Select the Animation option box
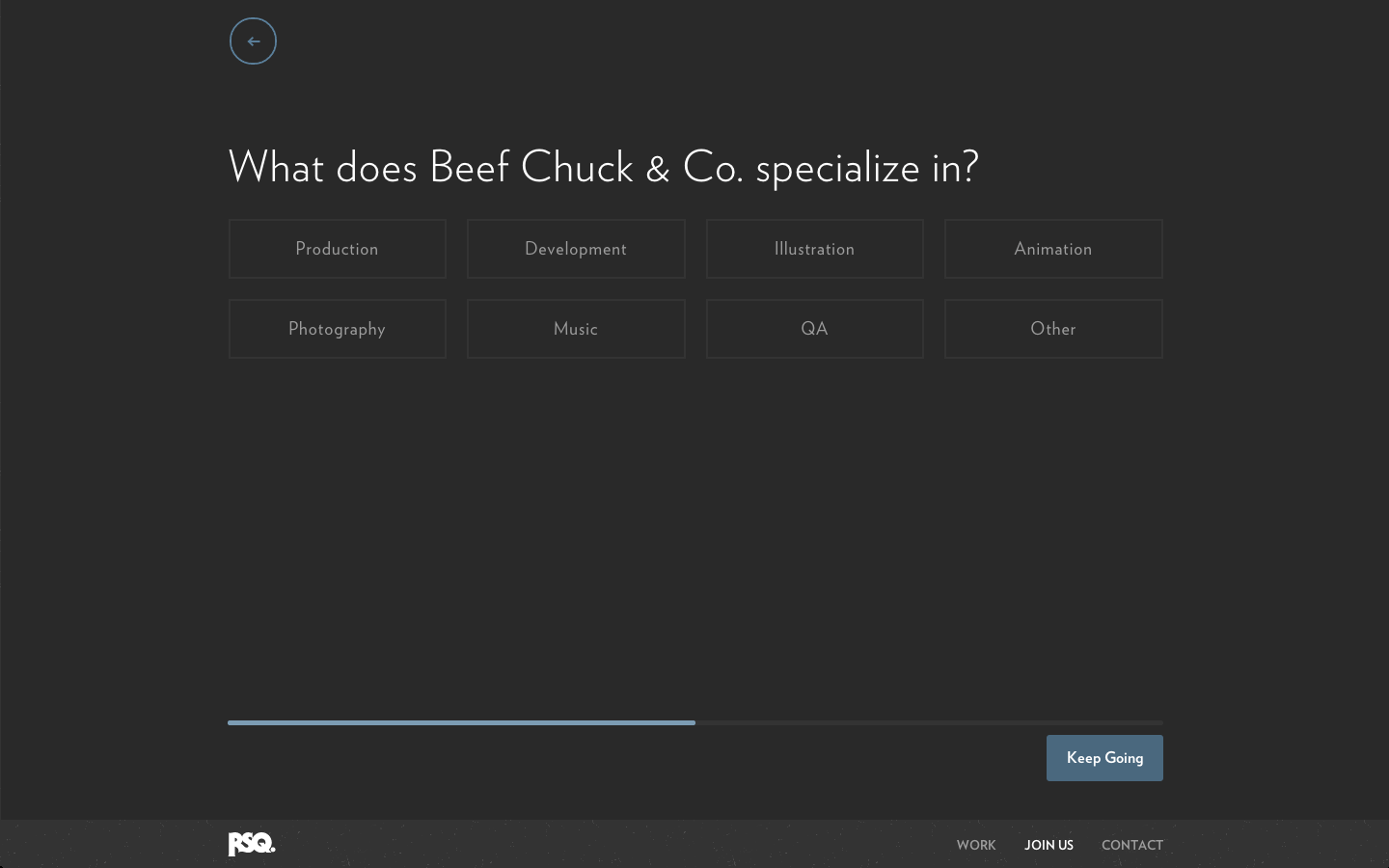This screenshot has width=1389, height=868. 1053,249
